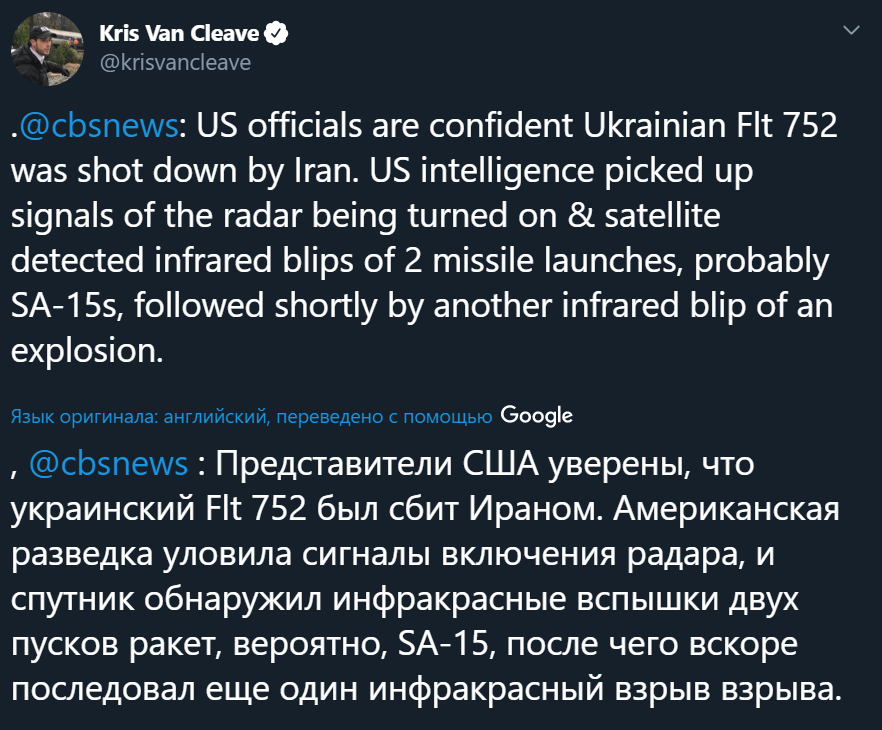Open the @krisvancleave handle link
This screenshot has width=882, height=730.
(x=174, y=62)
